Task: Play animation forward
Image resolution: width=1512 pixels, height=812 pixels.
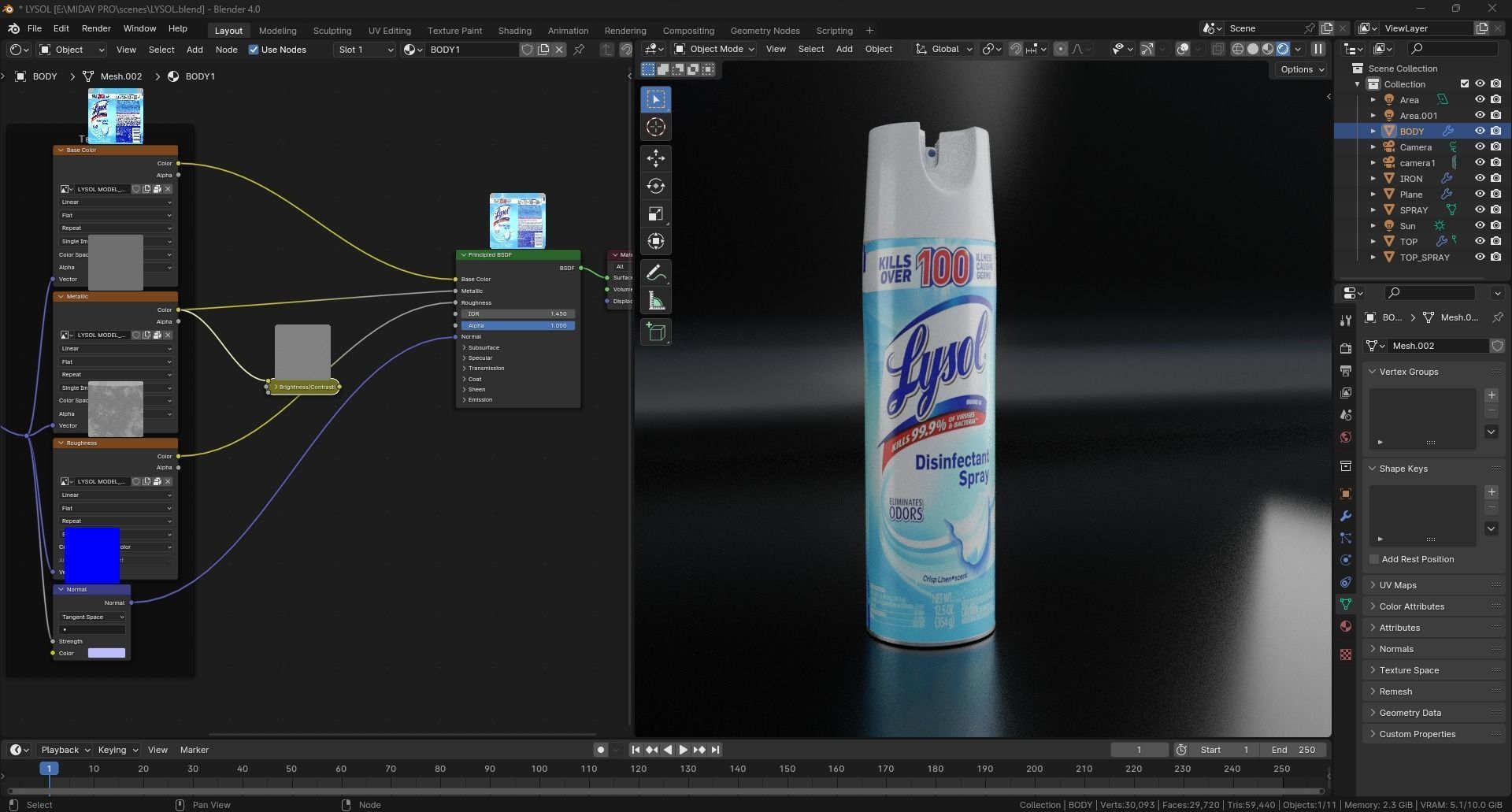Action: tap(683, 750)
